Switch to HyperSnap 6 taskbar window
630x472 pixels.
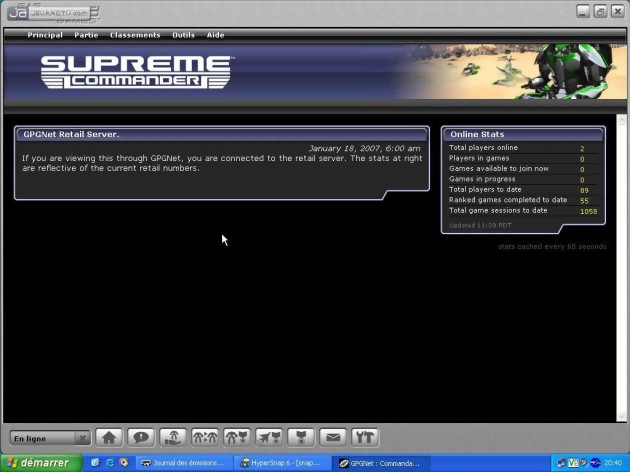(282, 463)
